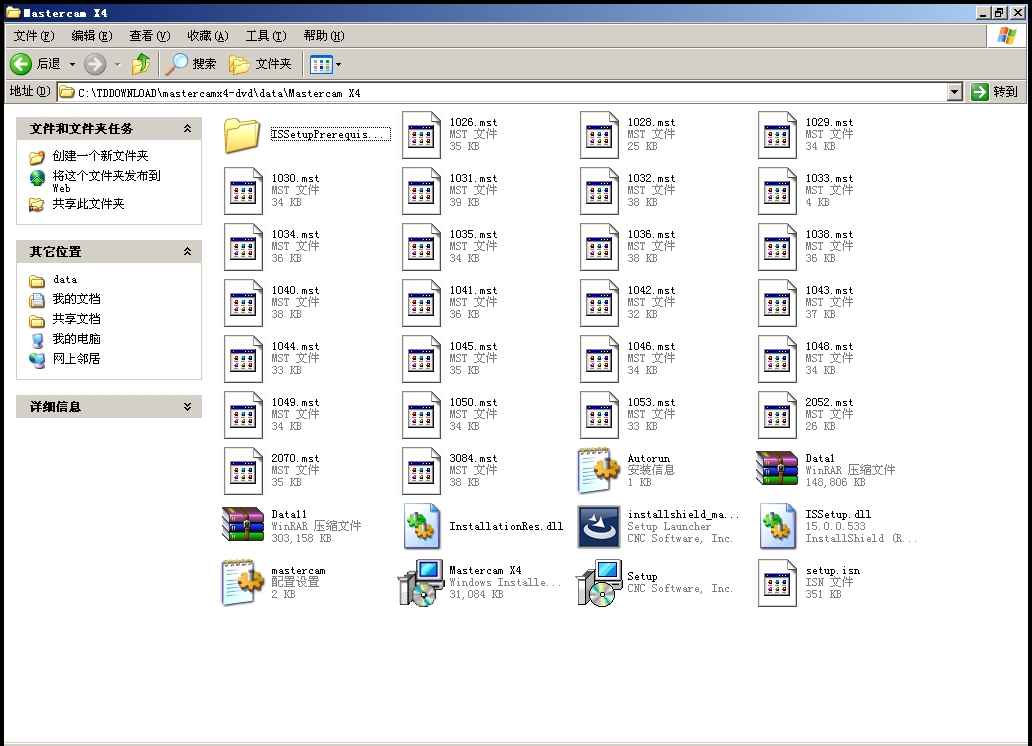Open the Views icon toolbar button
This screenshot has height=746, width=1032.
click(x=321, y=65)
